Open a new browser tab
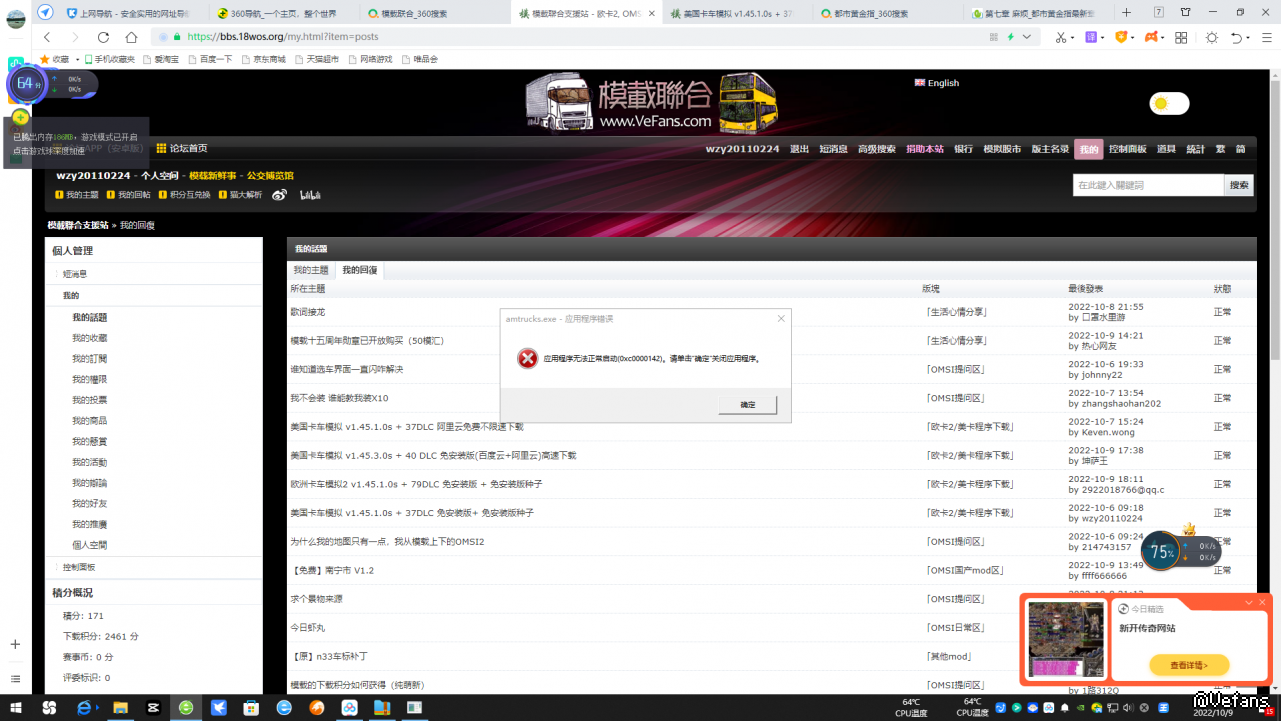This screenshot has height=721, width=1281. pos(1127,13)
